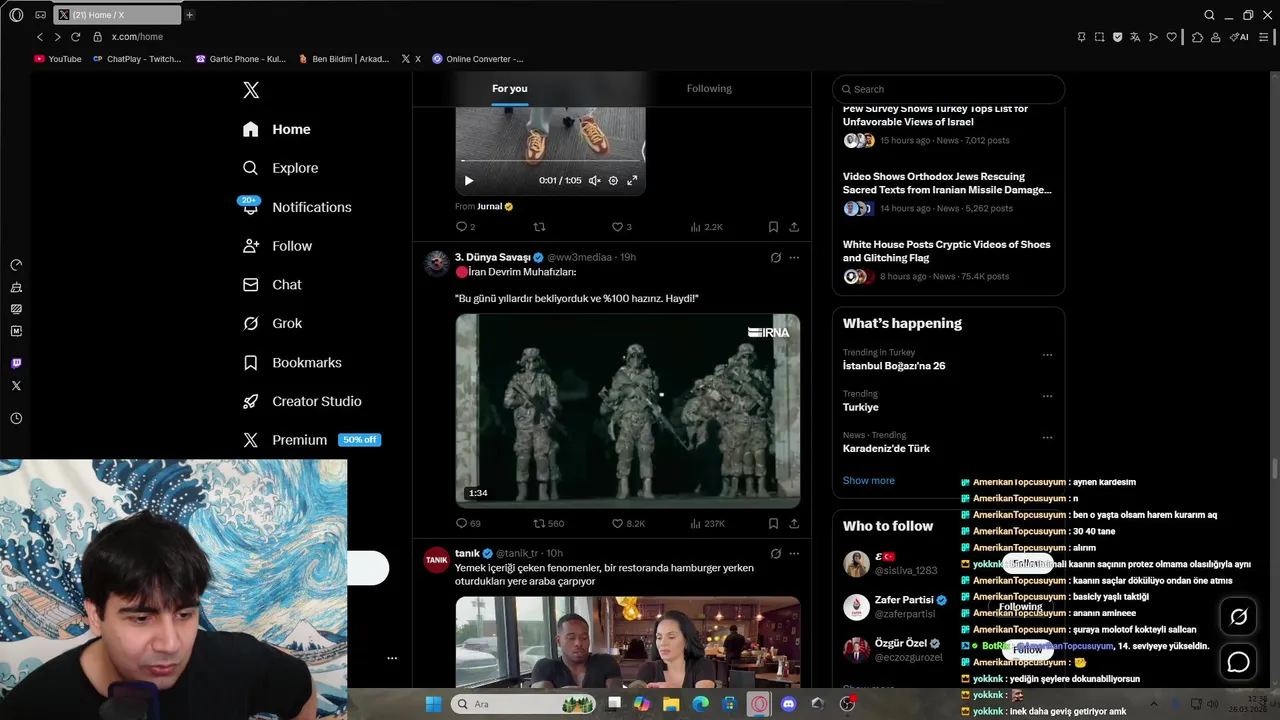This screenshot has width=1280, height=720.
Task: View 237K analytics on IRNA post
Action: 707,523
